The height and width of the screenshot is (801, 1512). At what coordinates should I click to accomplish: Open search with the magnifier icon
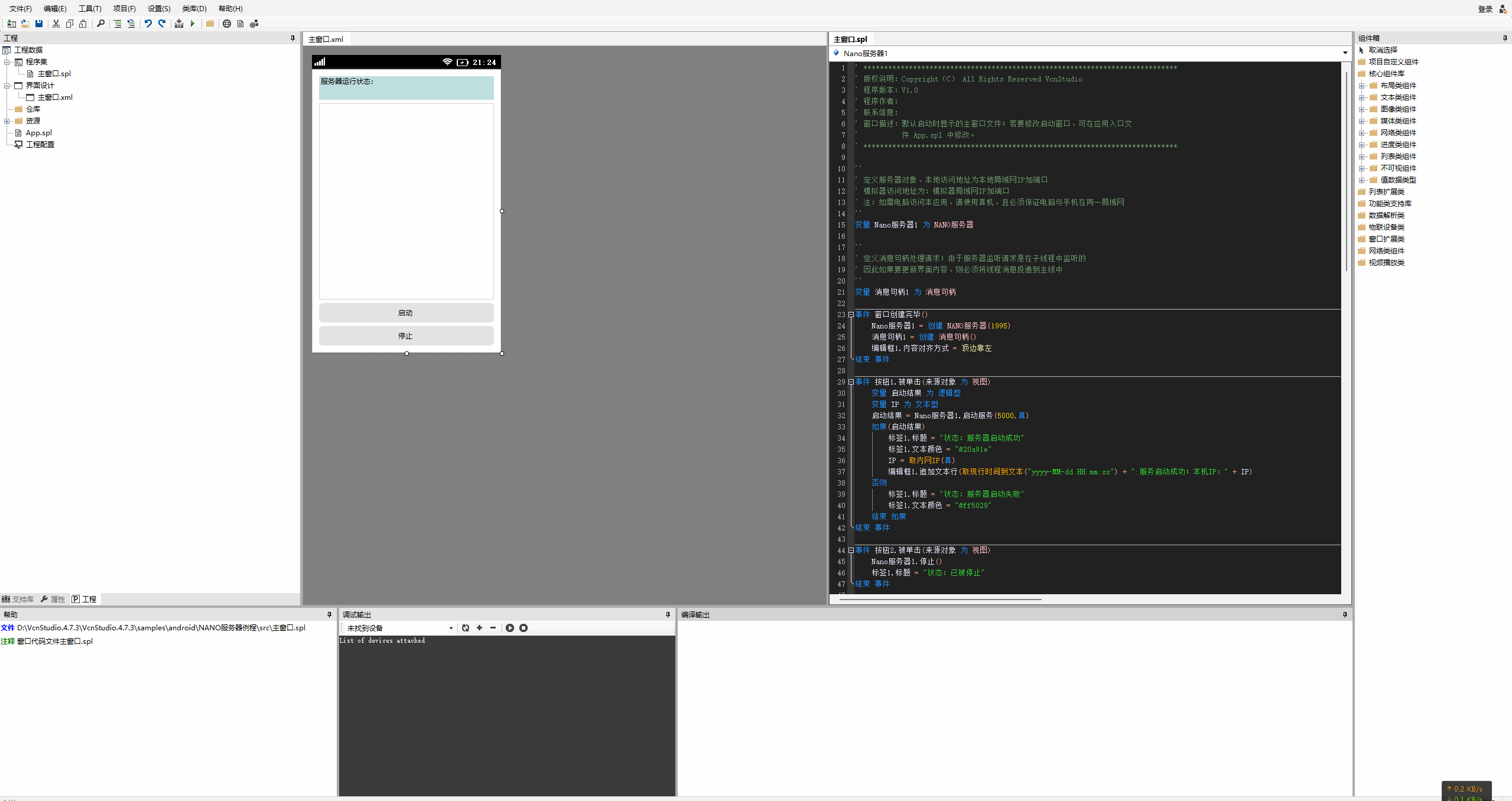(x=101, y=24)
